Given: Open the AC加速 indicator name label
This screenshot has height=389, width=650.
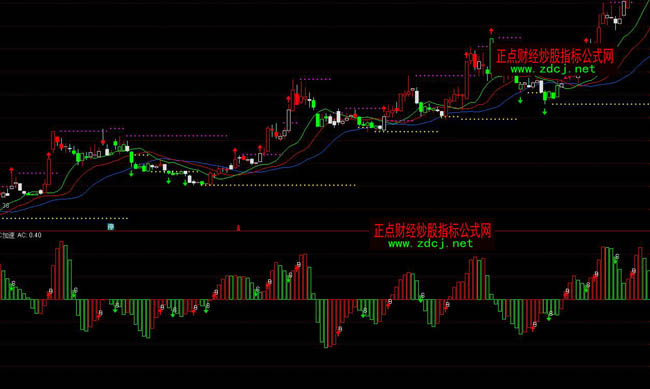Looking at the screenshot, I should (x=7, y=235).
